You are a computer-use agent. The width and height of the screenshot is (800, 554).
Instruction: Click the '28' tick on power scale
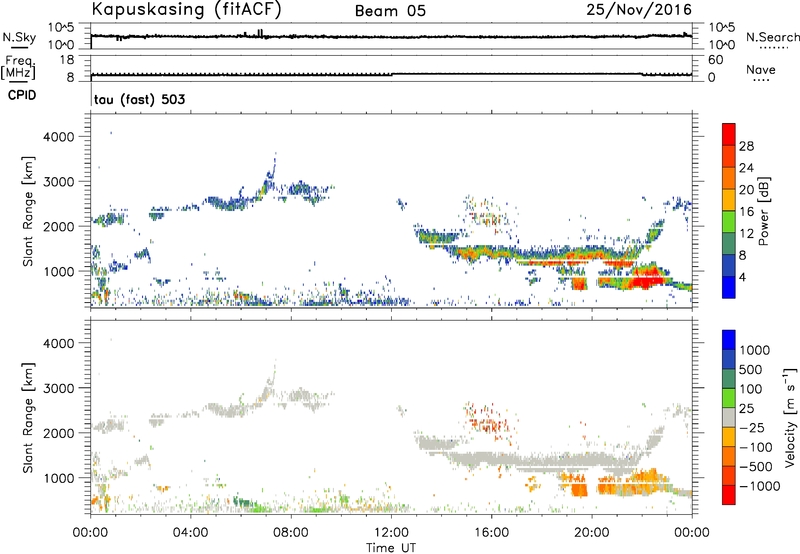pos(746,146)
